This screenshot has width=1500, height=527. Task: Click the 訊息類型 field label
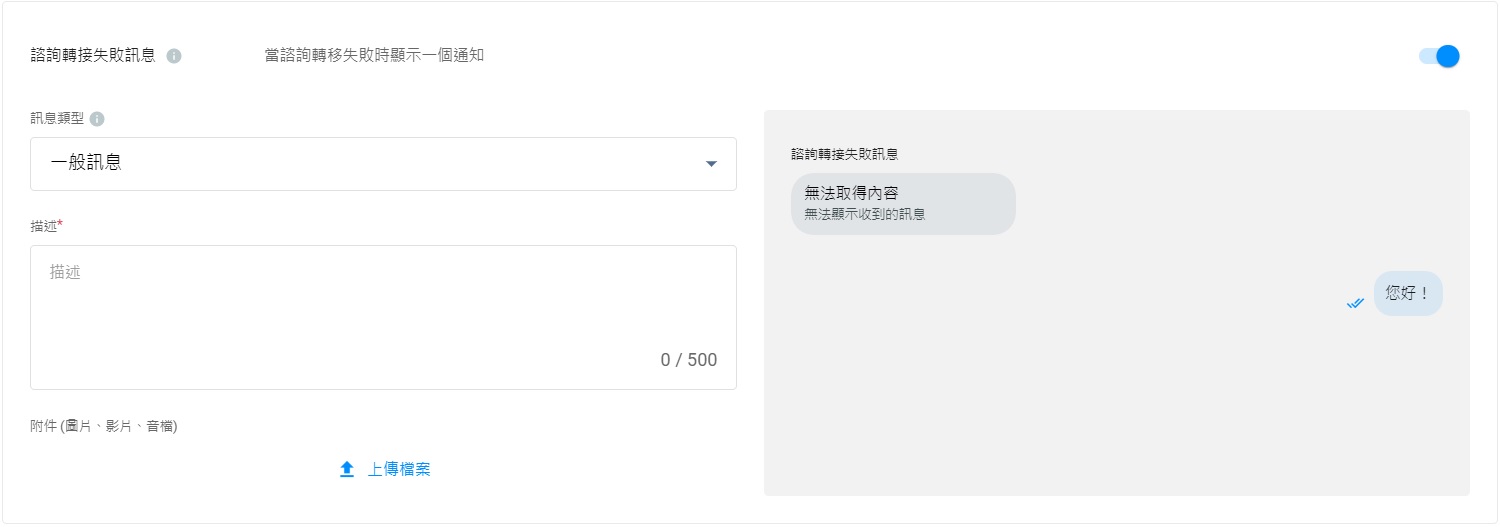pos(58,119)
